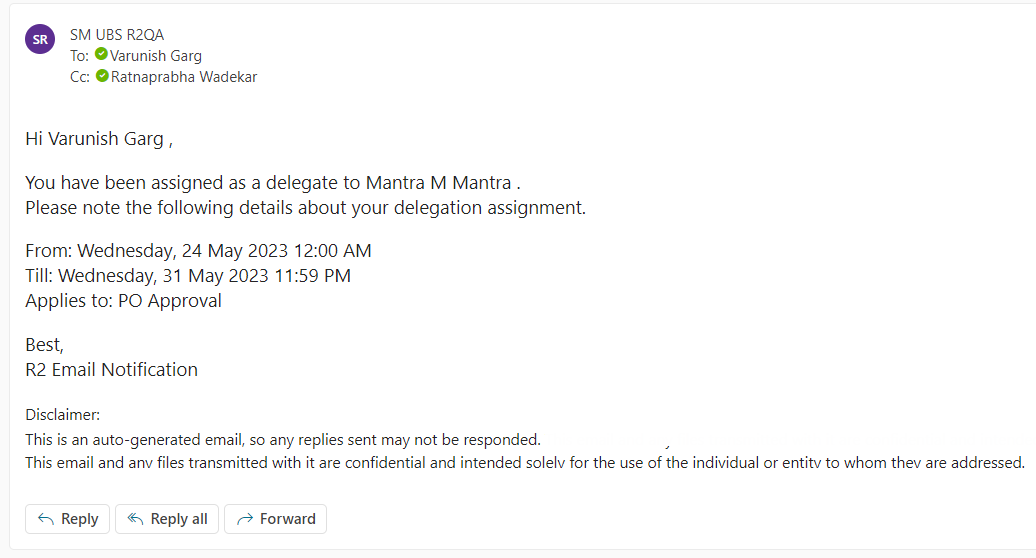Click the "Hi Varunish Garg" greeting line
Image resolution: width=1036 pixels, height=558 pixels.
tap(99, 139)
